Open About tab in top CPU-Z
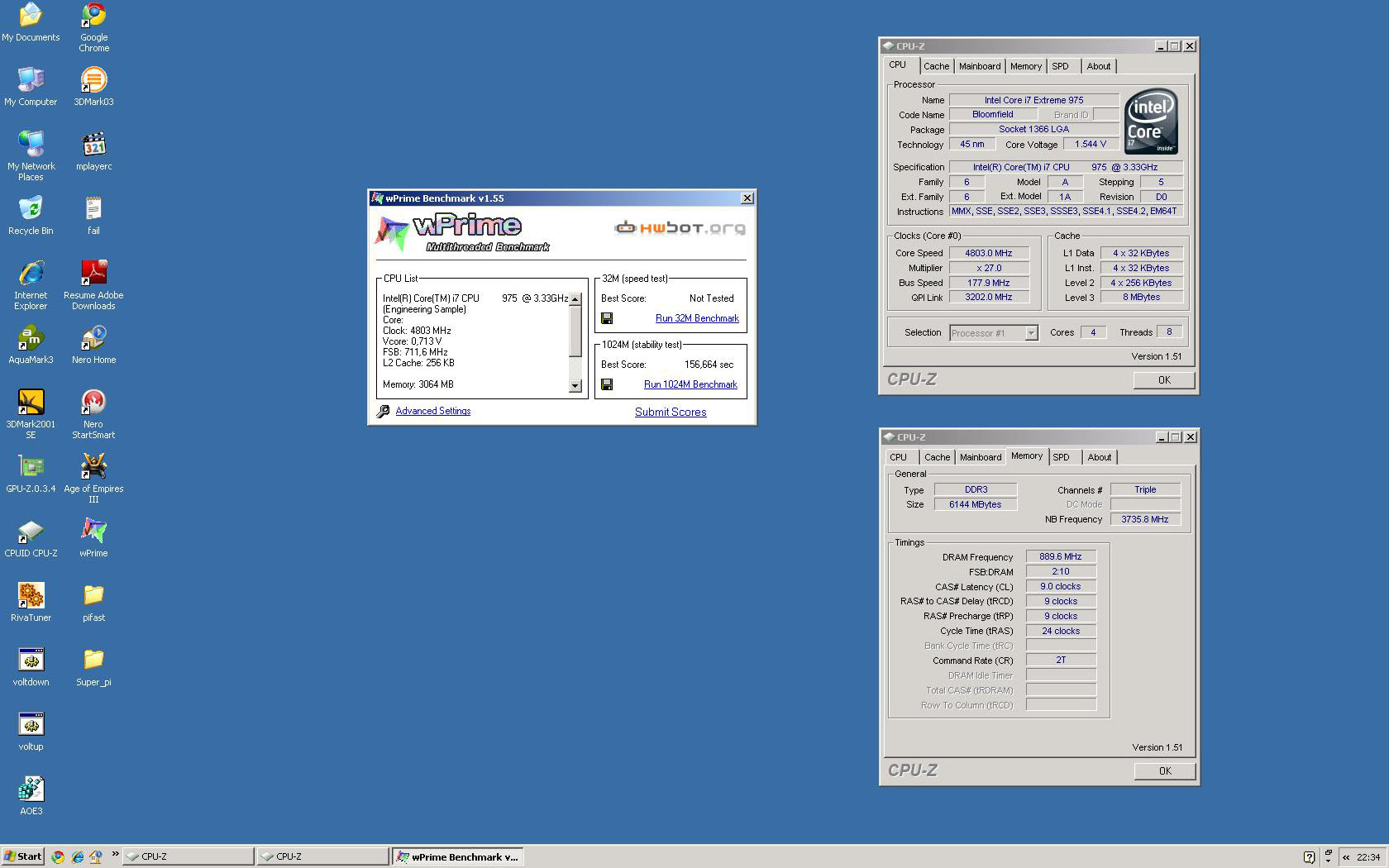 (x=1099, y=66)
